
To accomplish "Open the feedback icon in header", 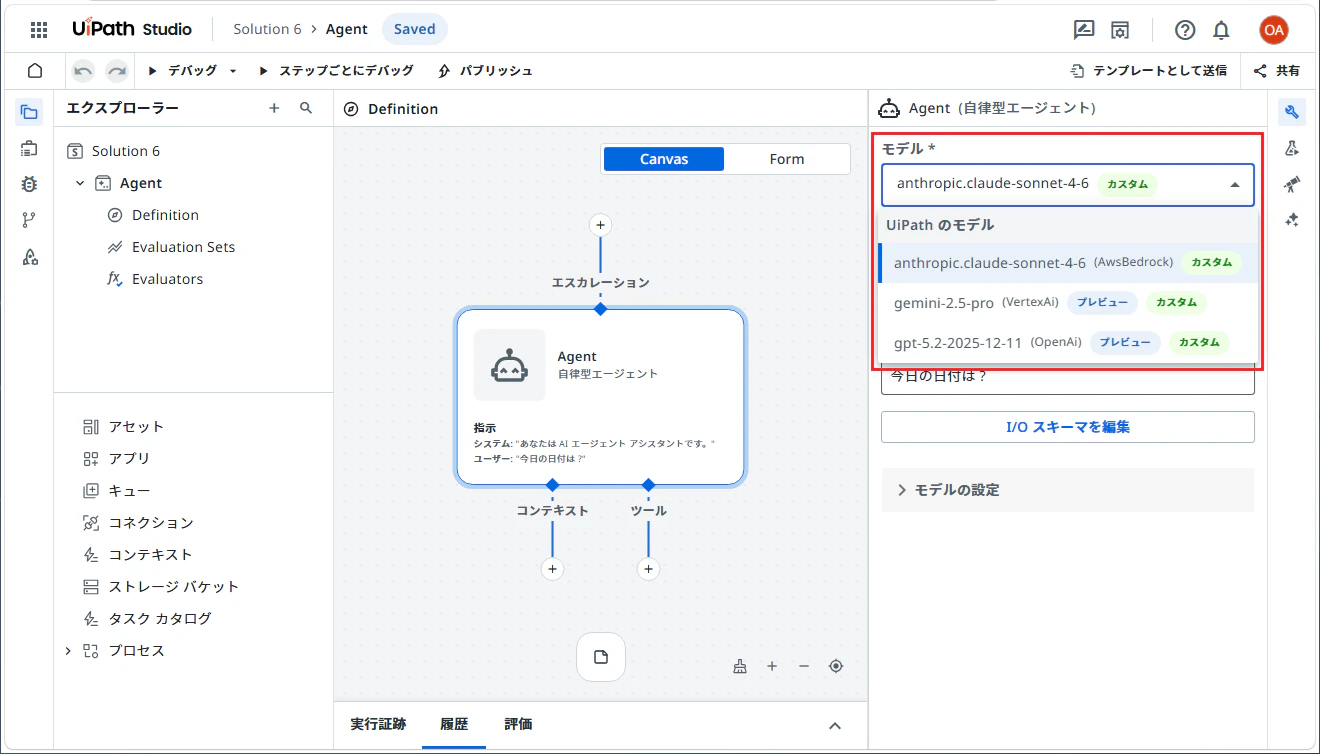I will pos(1084,29).
